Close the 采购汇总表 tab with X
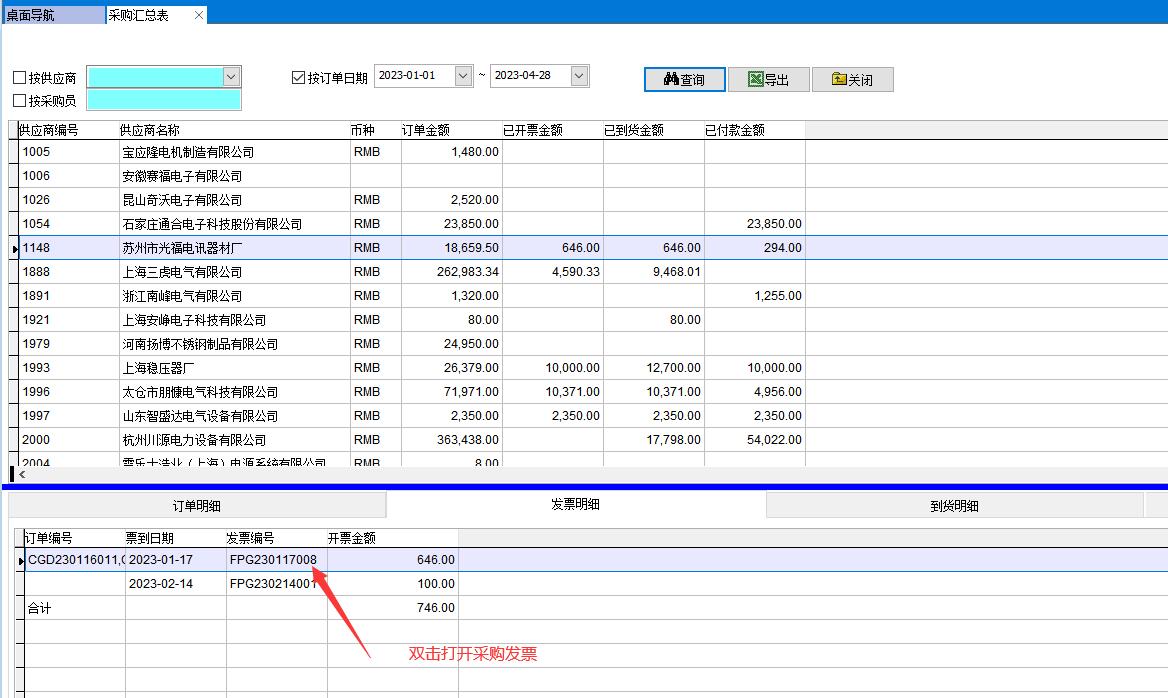 tap(199, 15)
